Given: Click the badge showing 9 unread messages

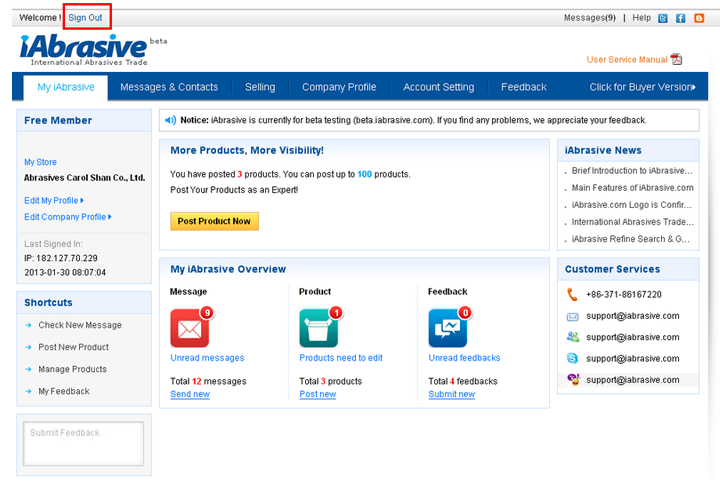Looking at the screenshot, I should pos(207,313).
